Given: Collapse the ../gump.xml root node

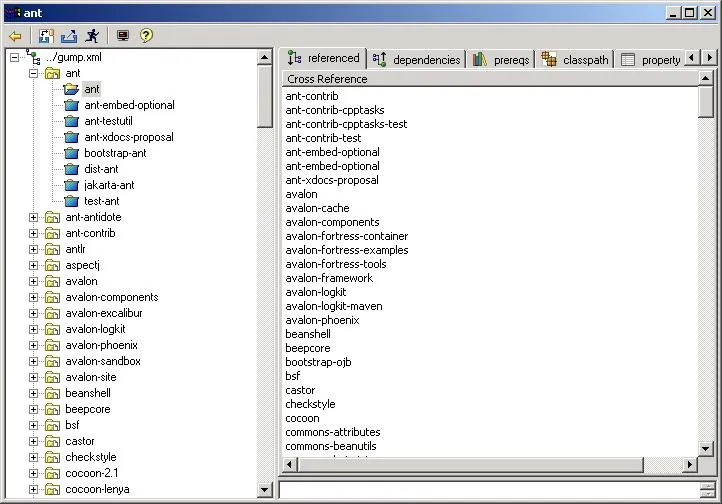Looking at the screenshot, I should coord(15,58).
